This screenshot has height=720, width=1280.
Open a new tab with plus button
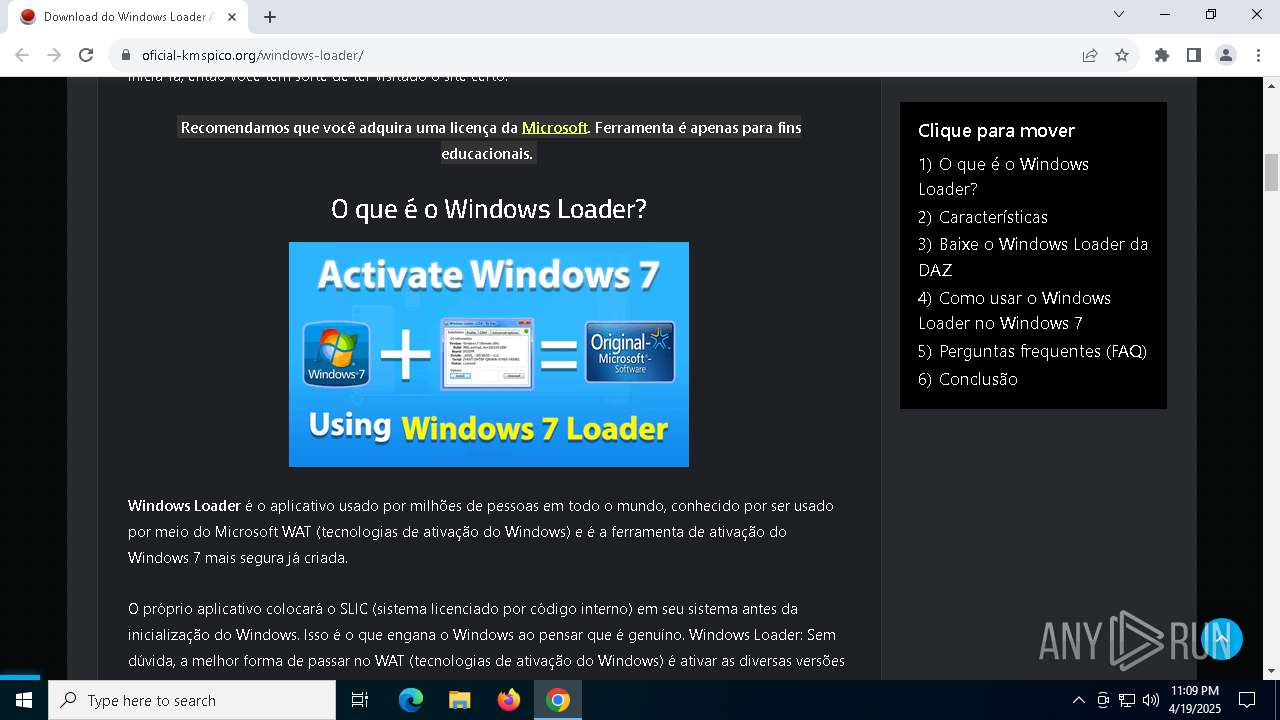(x=270, y=17)
